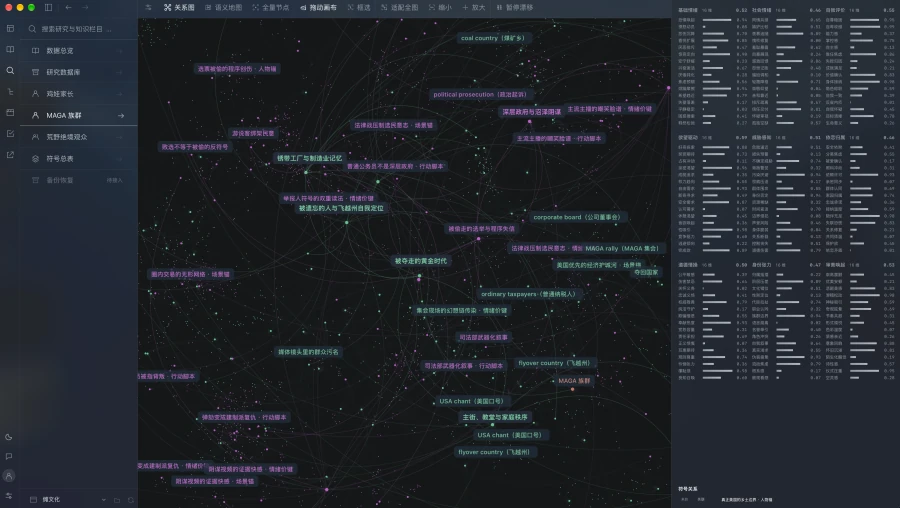Viewport: 900px width, 508px height.
Task: Click the arrow beside MAGA 族群
Action: pos(121,115)
